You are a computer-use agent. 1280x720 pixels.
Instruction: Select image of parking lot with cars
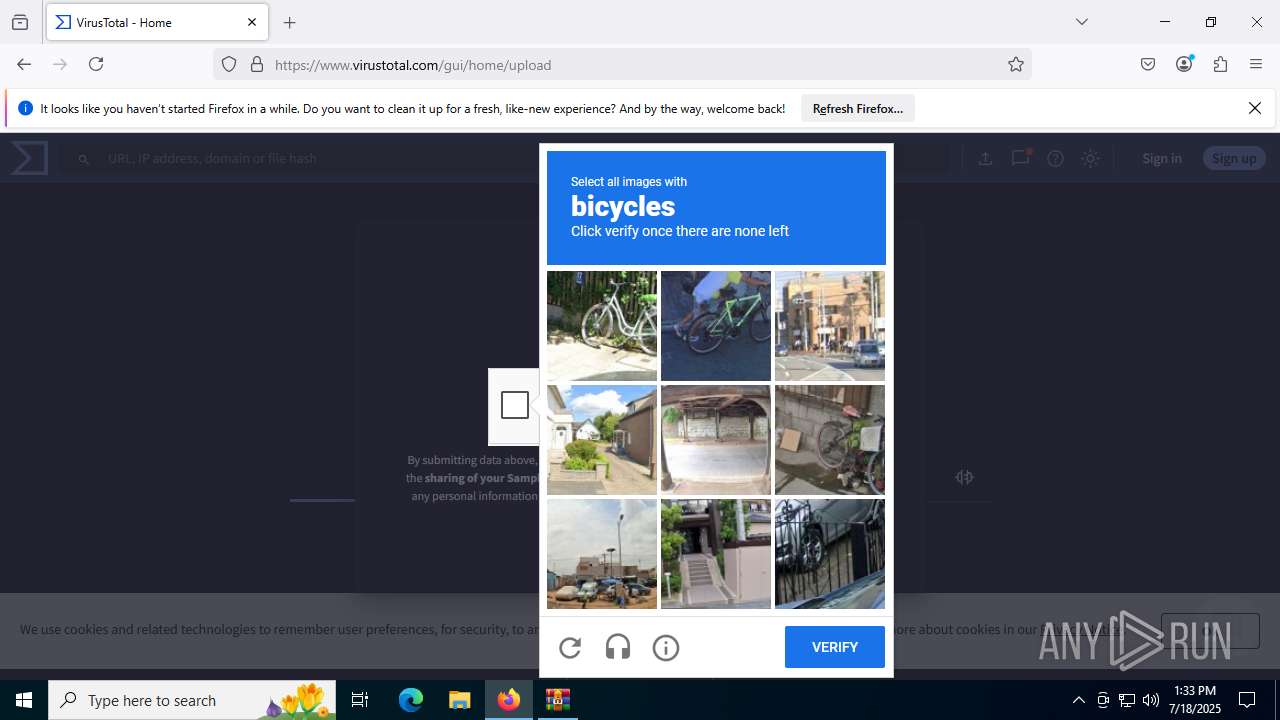click(602, 554)
